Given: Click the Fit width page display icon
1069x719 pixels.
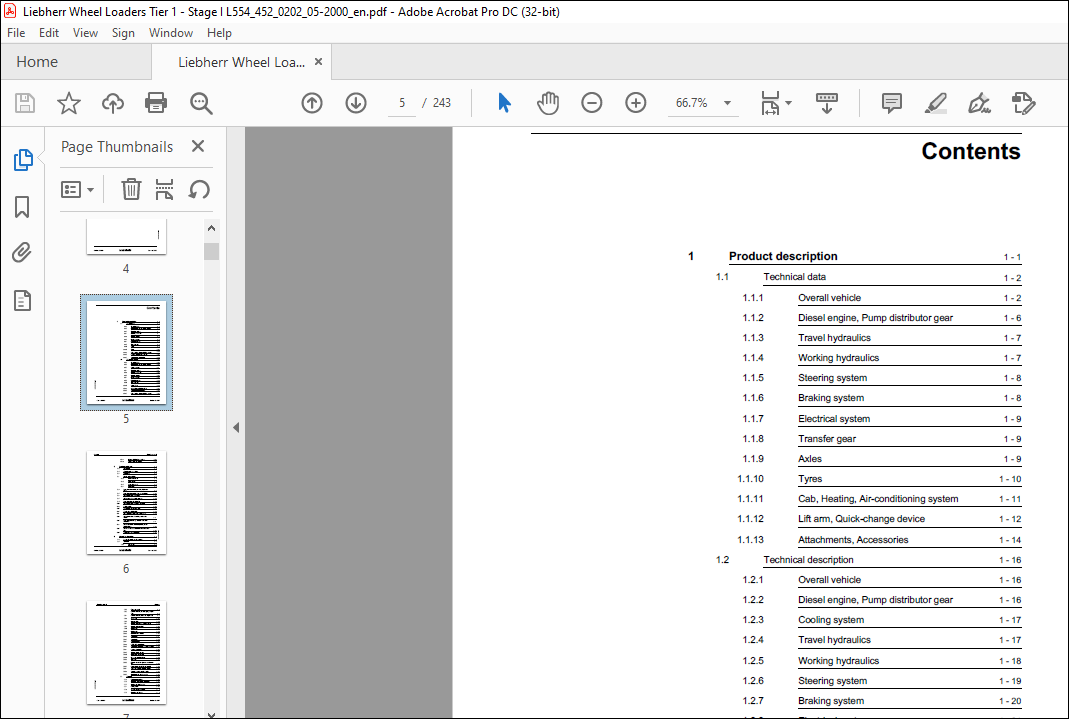Looking at the screenshot, I should (770, 103).
